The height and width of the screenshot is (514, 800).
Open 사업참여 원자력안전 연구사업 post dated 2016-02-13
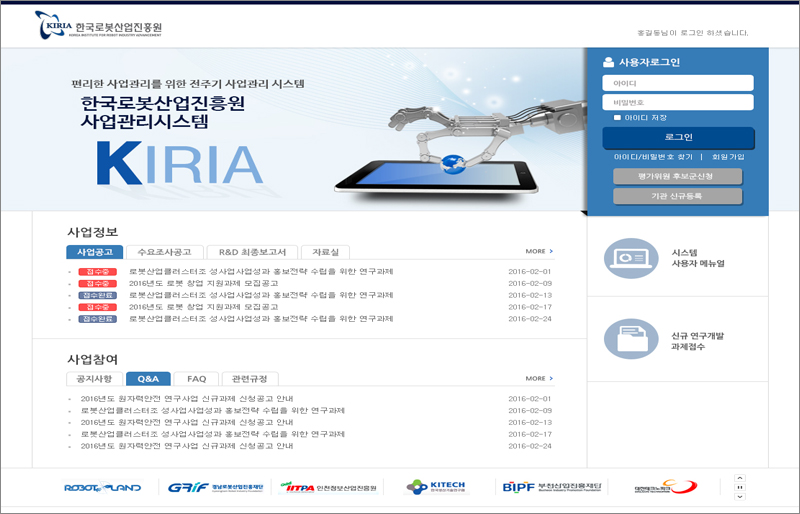pyautogui.click(x=187, y=422)
